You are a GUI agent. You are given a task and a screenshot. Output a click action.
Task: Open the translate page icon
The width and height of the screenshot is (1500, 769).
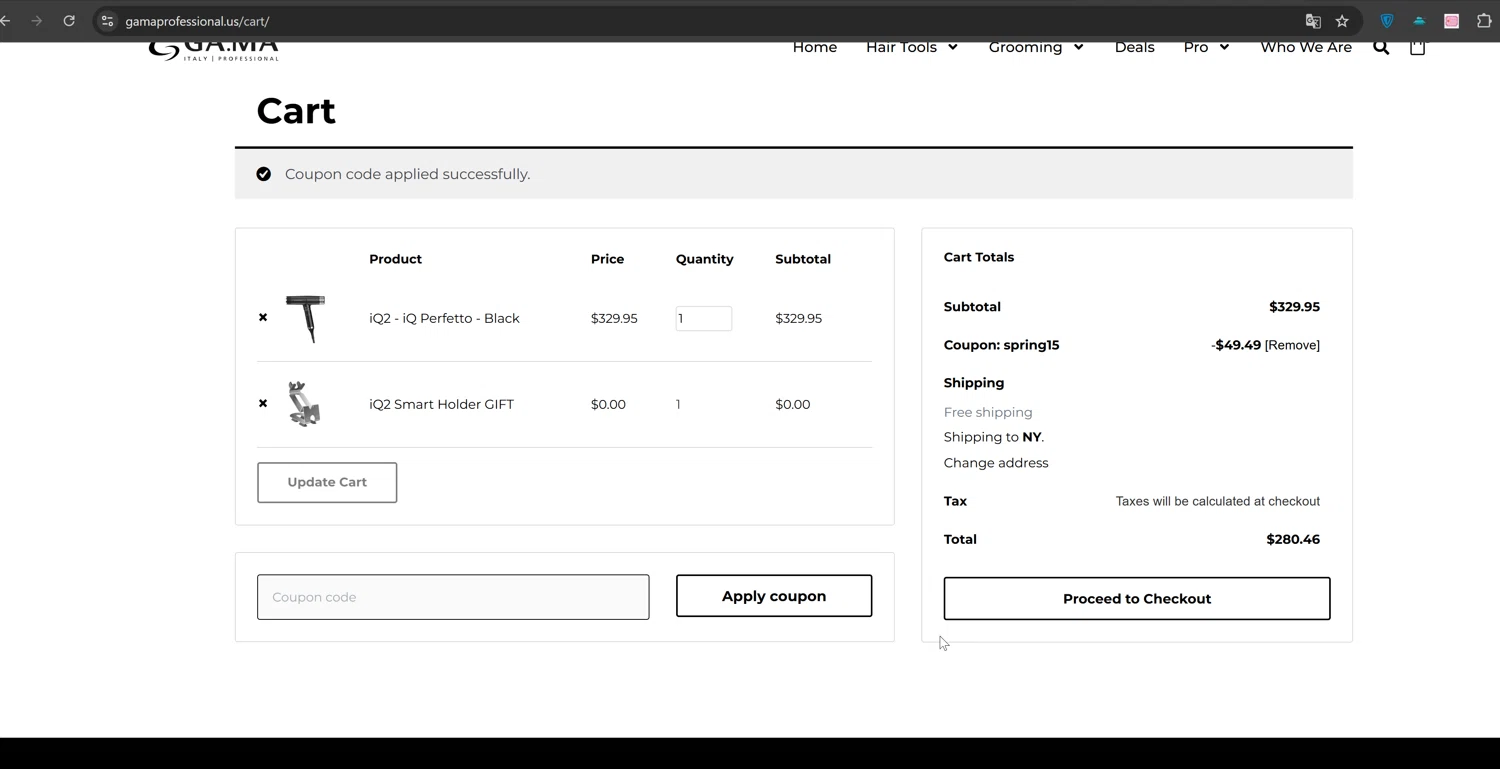[x=1313, y=21]
